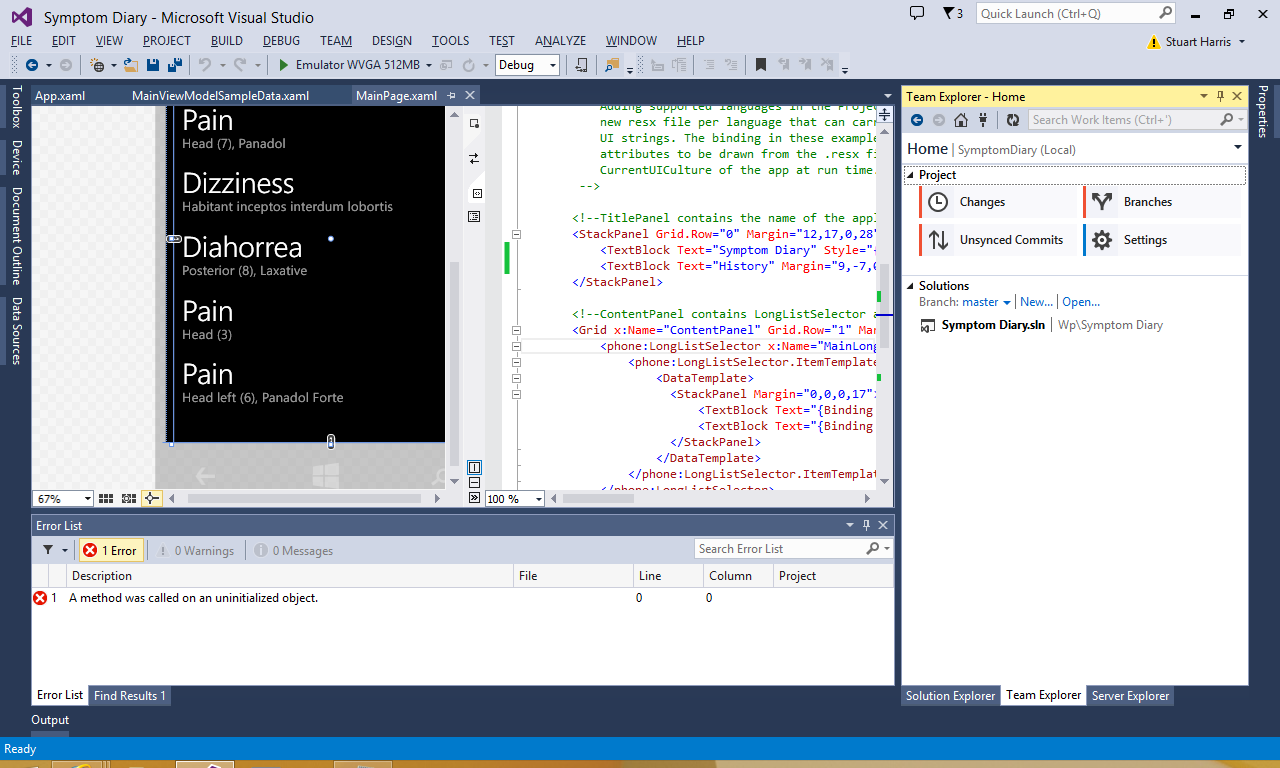Image resolution: width=1280 pixels, height=768 pixels.
Task: Toggle the show grid button in designer
Action: [x=106, y=498]
